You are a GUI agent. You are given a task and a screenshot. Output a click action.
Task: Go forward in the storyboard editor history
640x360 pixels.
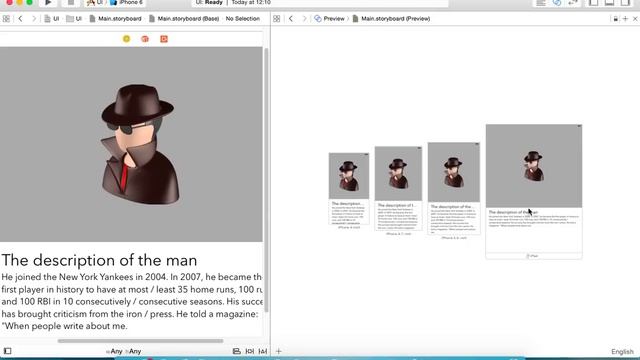[34, 19]
